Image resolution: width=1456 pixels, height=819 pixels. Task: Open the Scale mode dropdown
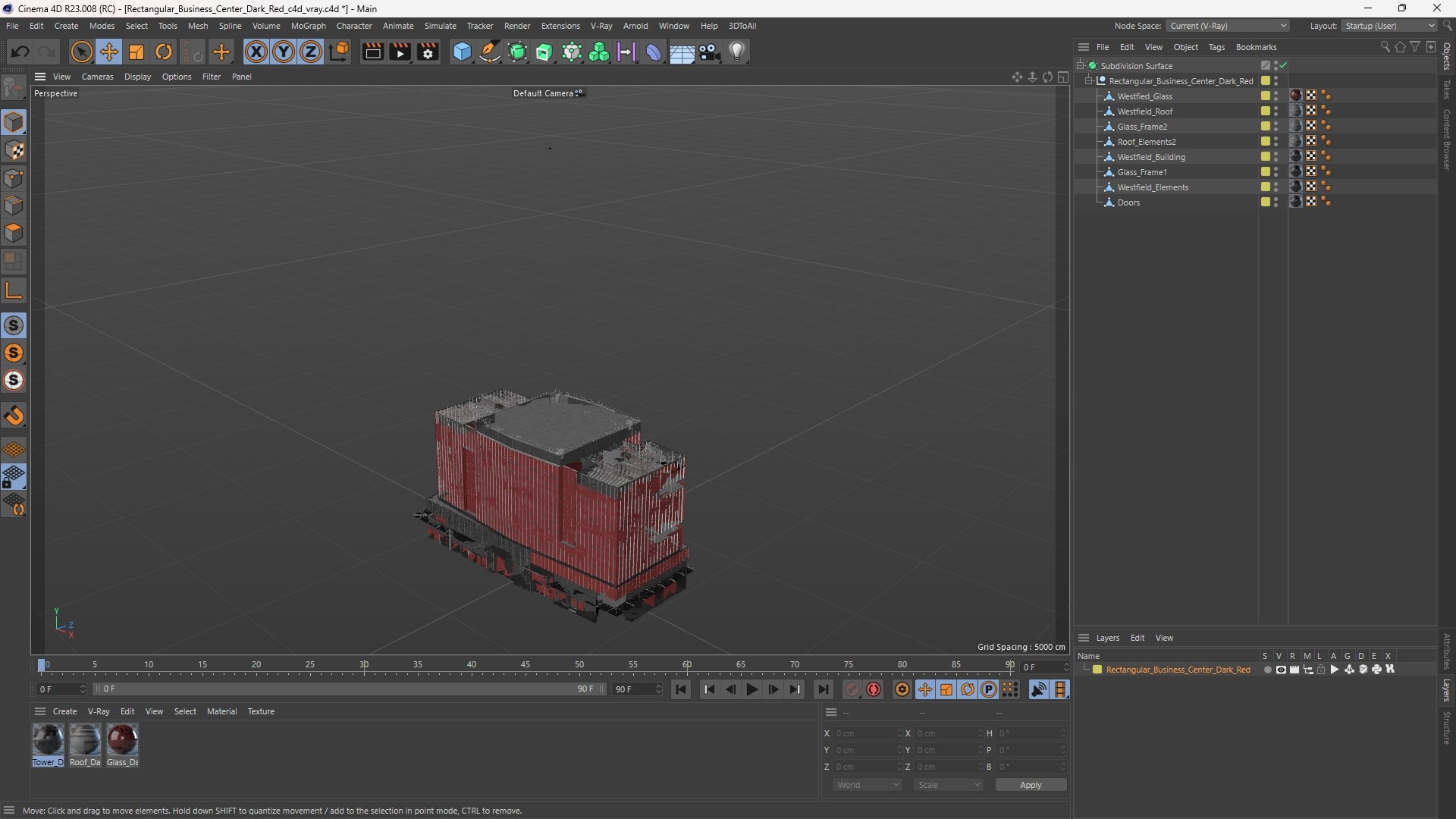pyautogui.click(x=949, y=785)
